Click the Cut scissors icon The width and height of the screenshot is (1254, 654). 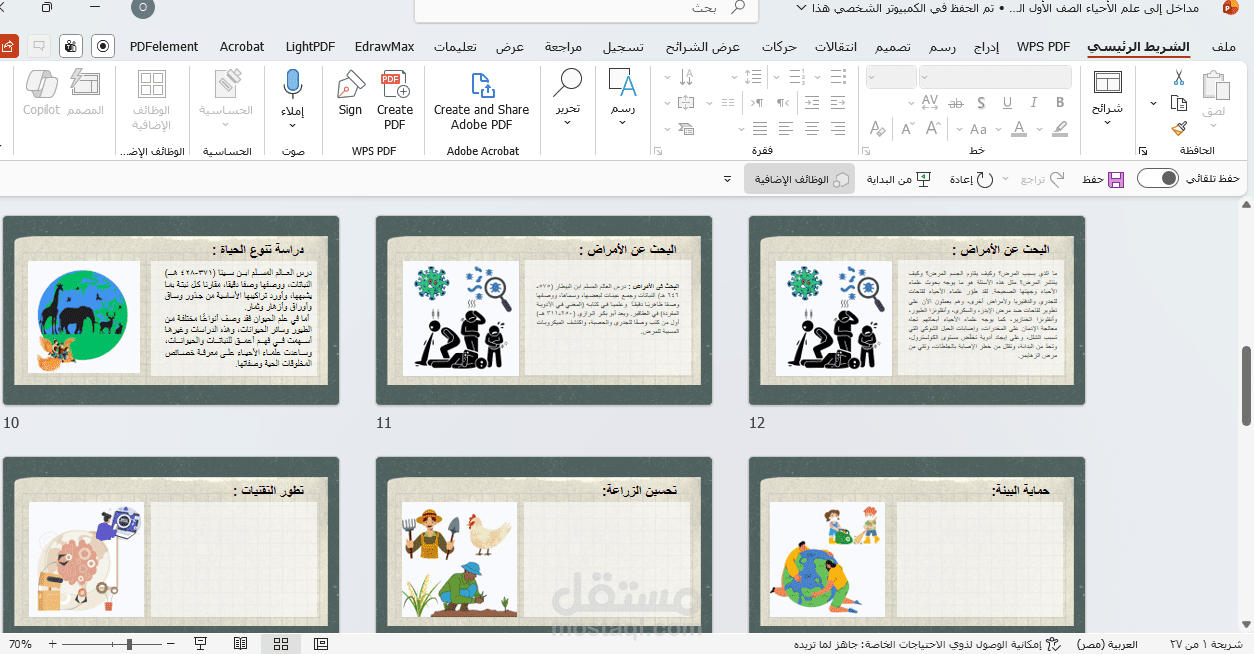[1179, 78]
